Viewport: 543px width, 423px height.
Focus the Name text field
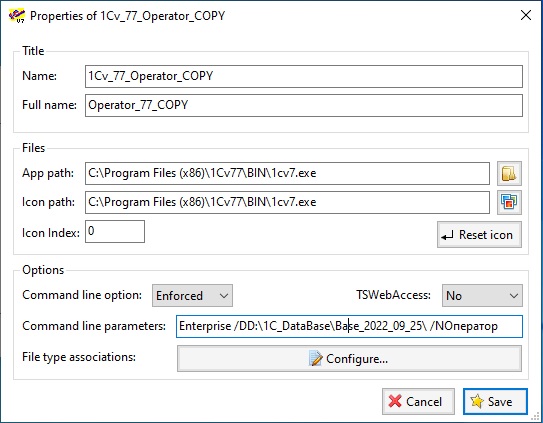click(x=304, y=76)
